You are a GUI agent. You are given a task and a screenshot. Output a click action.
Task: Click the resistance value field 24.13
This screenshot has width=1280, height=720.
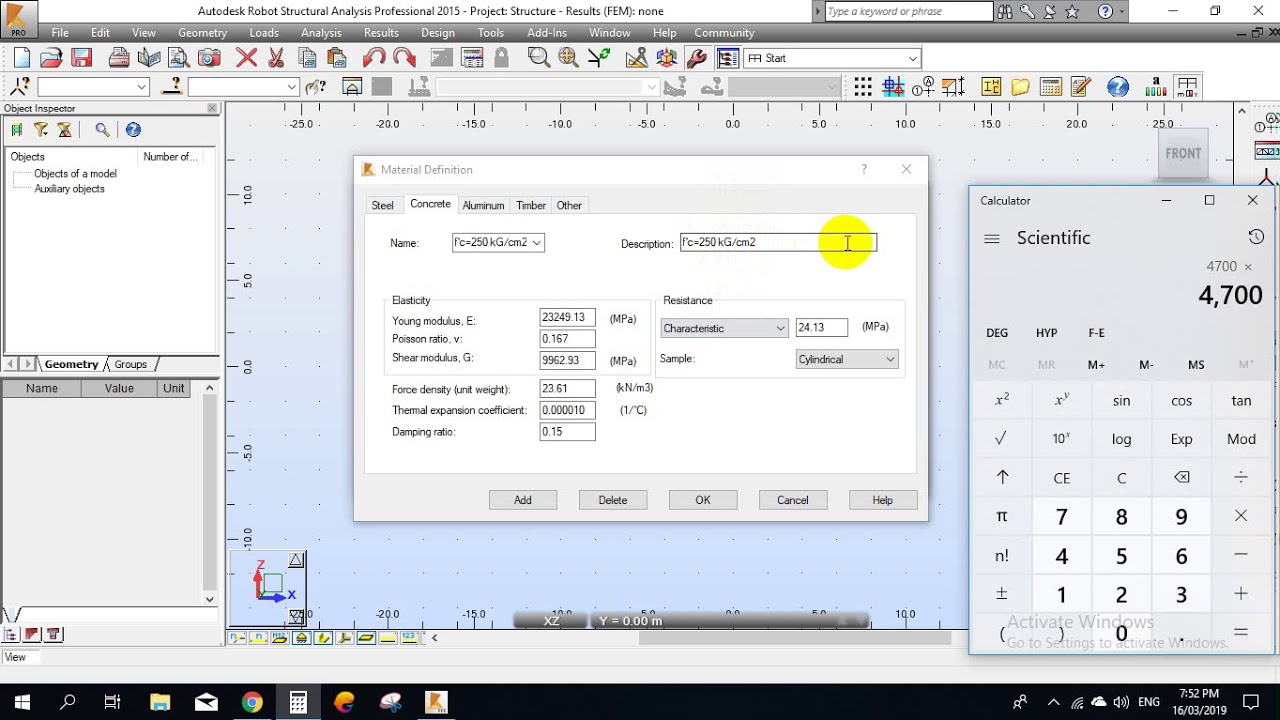coord(822,327)
